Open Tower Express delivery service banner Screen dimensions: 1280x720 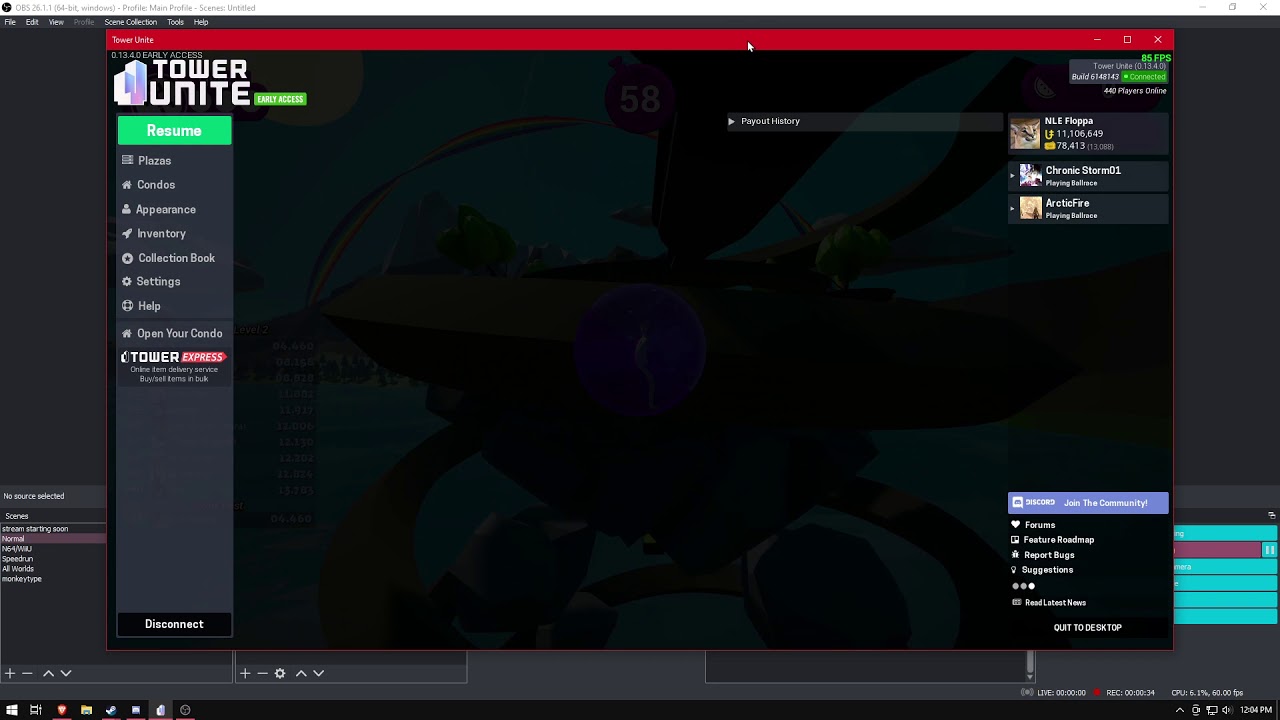point(174,366)
